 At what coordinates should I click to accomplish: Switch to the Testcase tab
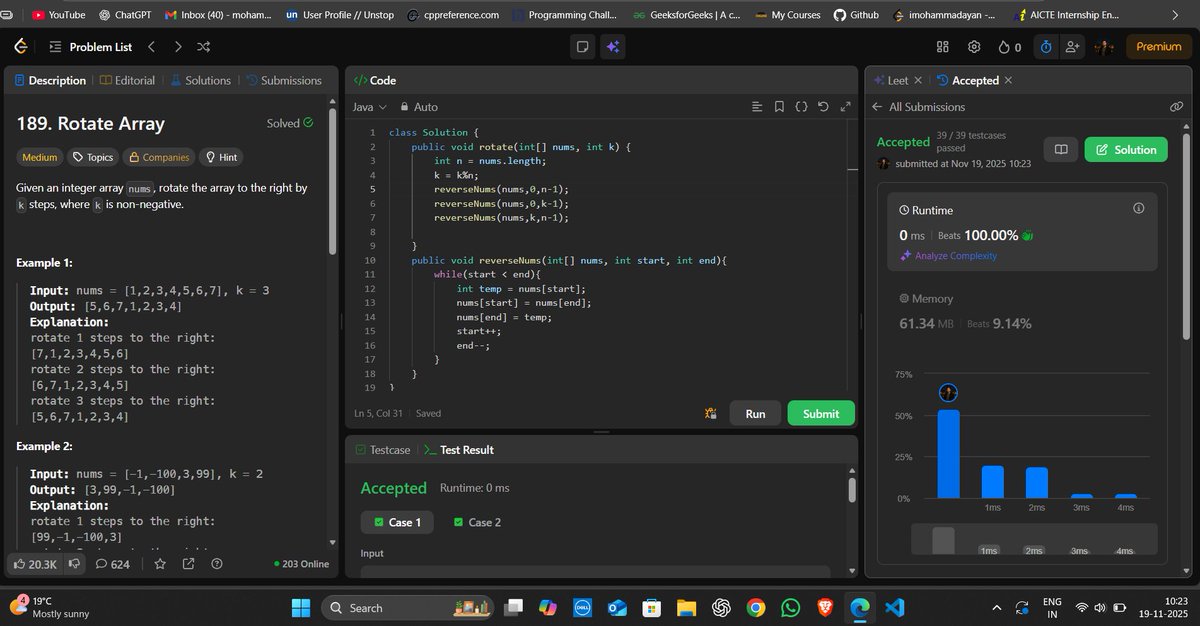(x=383, y=450)
